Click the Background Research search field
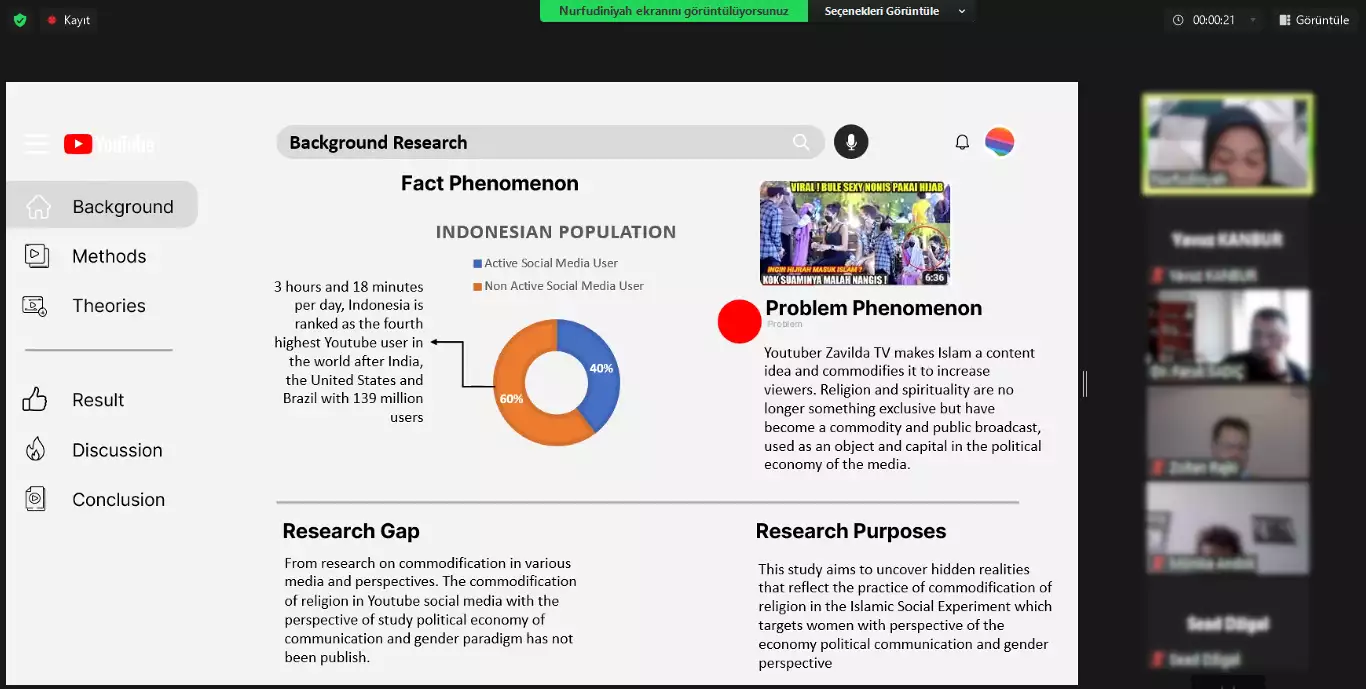The height and width of the screenshot is (689, 1366). [x=530, y=143]
